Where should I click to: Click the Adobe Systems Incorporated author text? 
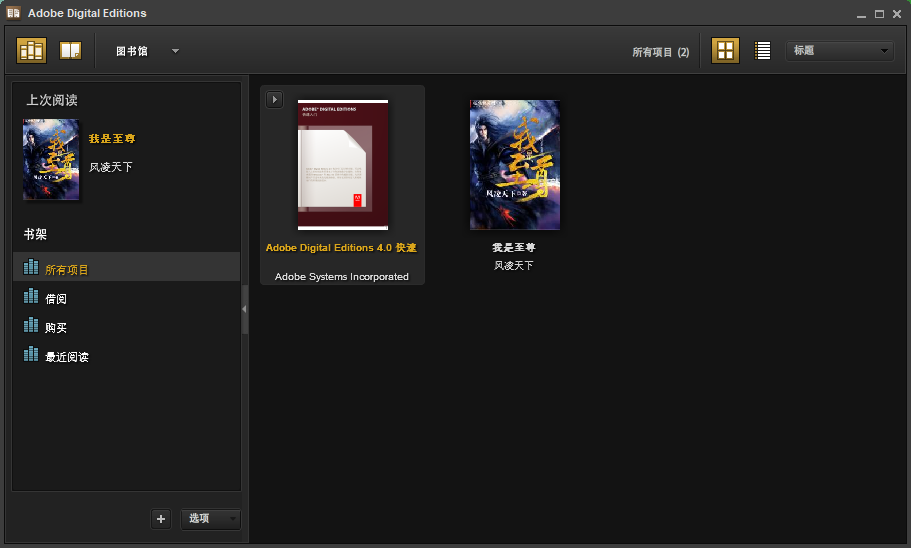(342, 277)
